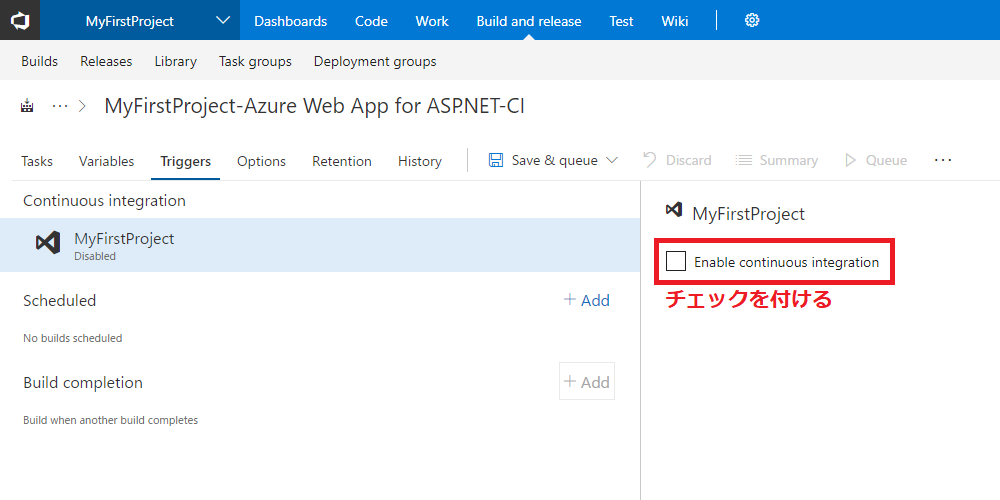Go to Task groups sub-page
The width and height of the screenshot is (1000, 500).
coord(255,61)
